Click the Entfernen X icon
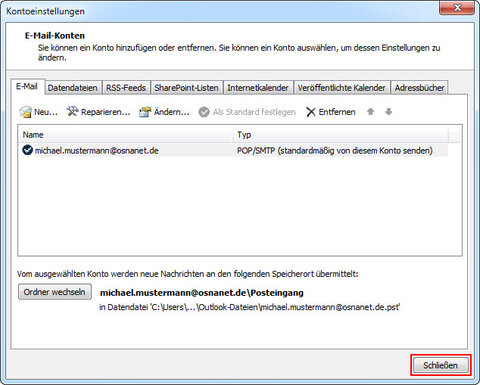 (x=311, y=112)
